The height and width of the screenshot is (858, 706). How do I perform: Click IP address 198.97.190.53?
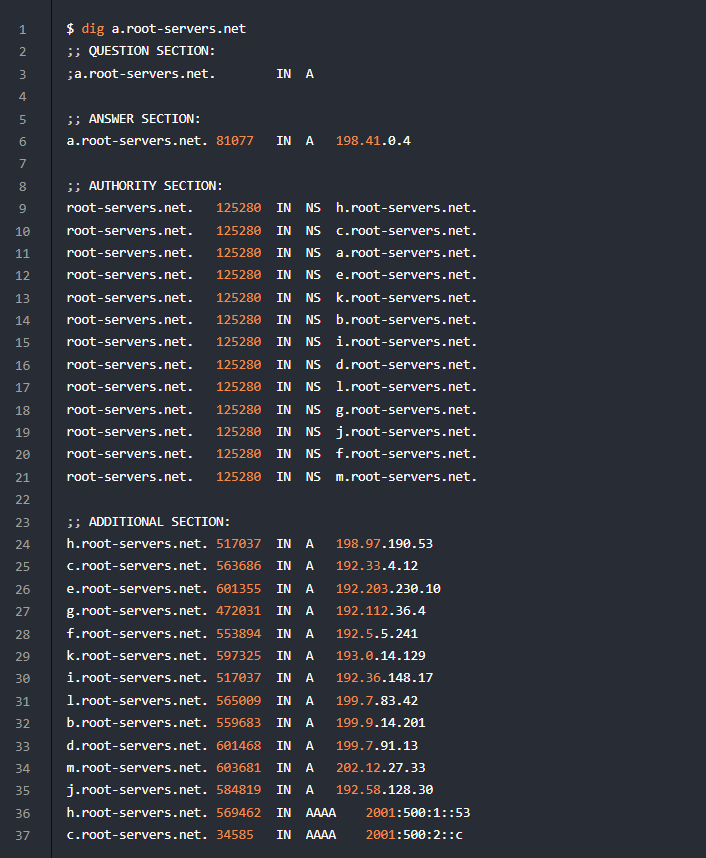[x=384, y=543]
